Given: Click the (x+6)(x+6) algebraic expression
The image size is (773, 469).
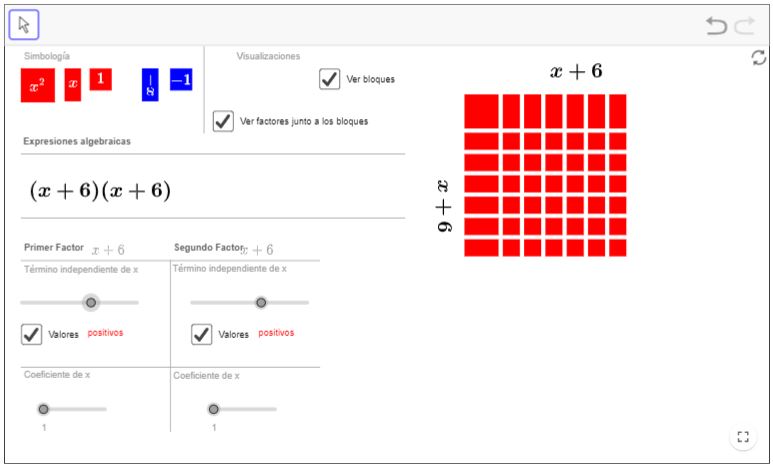Looking at the screenshot, I should [x=100, y=191].
